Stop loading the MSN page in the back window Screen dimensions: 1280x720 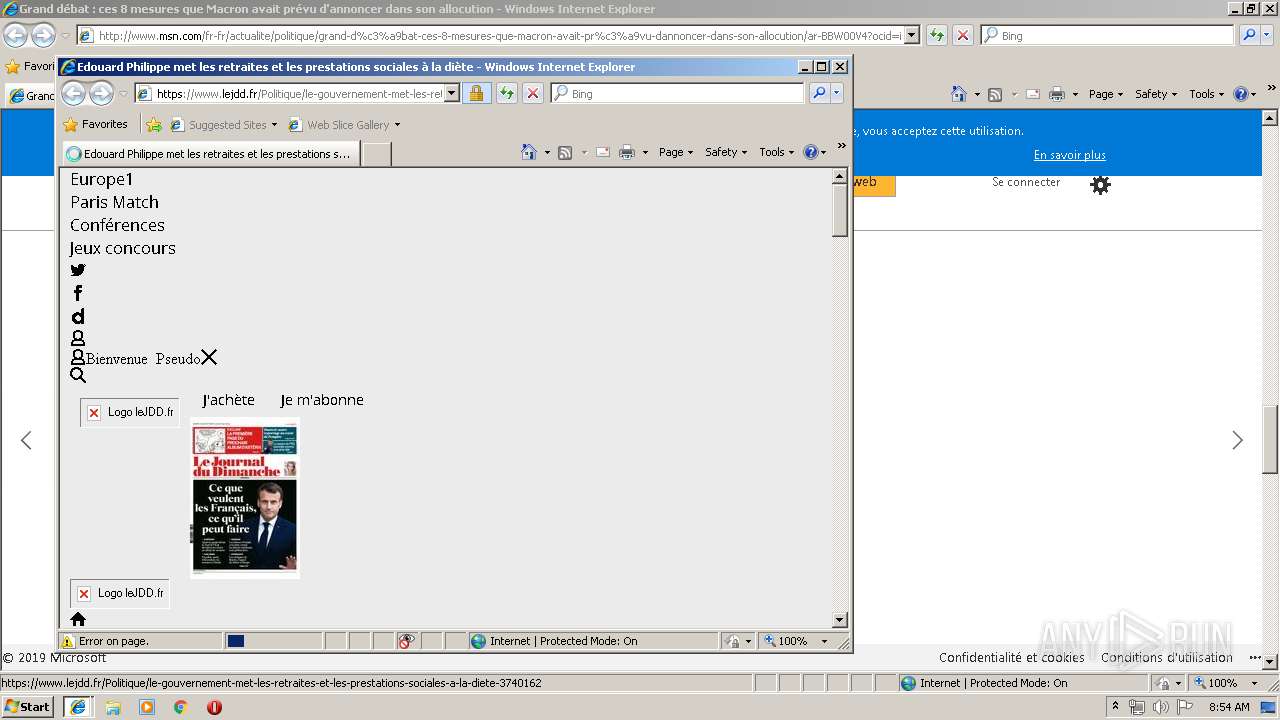[963, 35]
